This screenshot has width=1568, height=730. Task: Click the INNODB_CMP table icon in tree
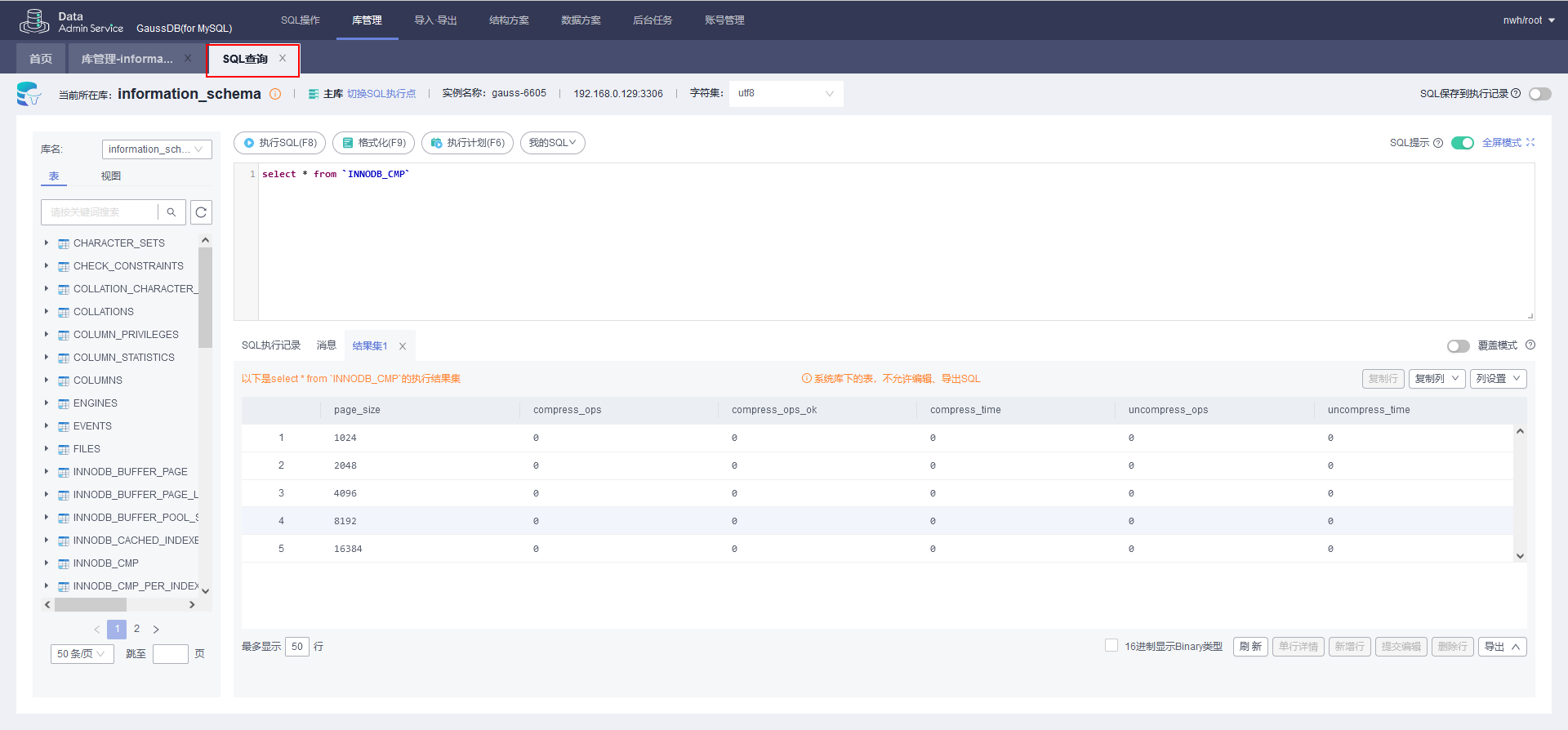point(64,563)
